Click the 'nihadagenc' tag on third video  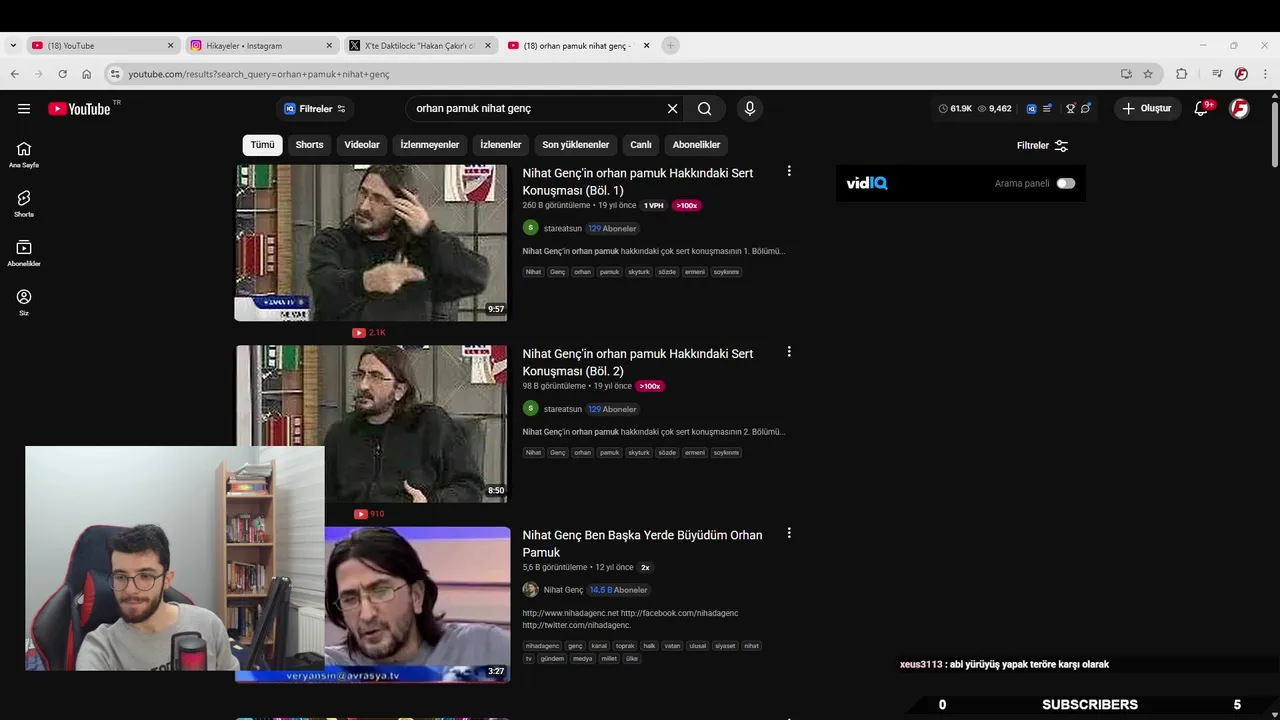click(542, 646)
